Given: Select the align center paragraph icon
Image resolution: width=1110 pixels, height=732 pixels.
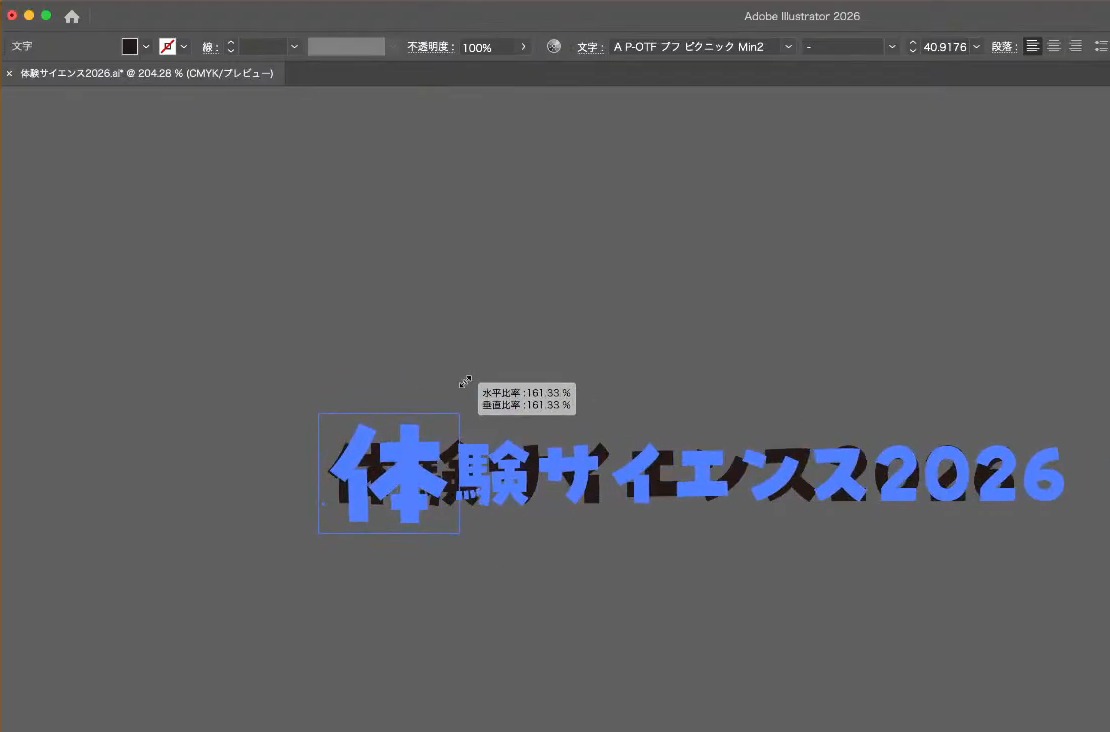Looking at the screenshot, I should pyautogui.click(x=1054, y=47).
